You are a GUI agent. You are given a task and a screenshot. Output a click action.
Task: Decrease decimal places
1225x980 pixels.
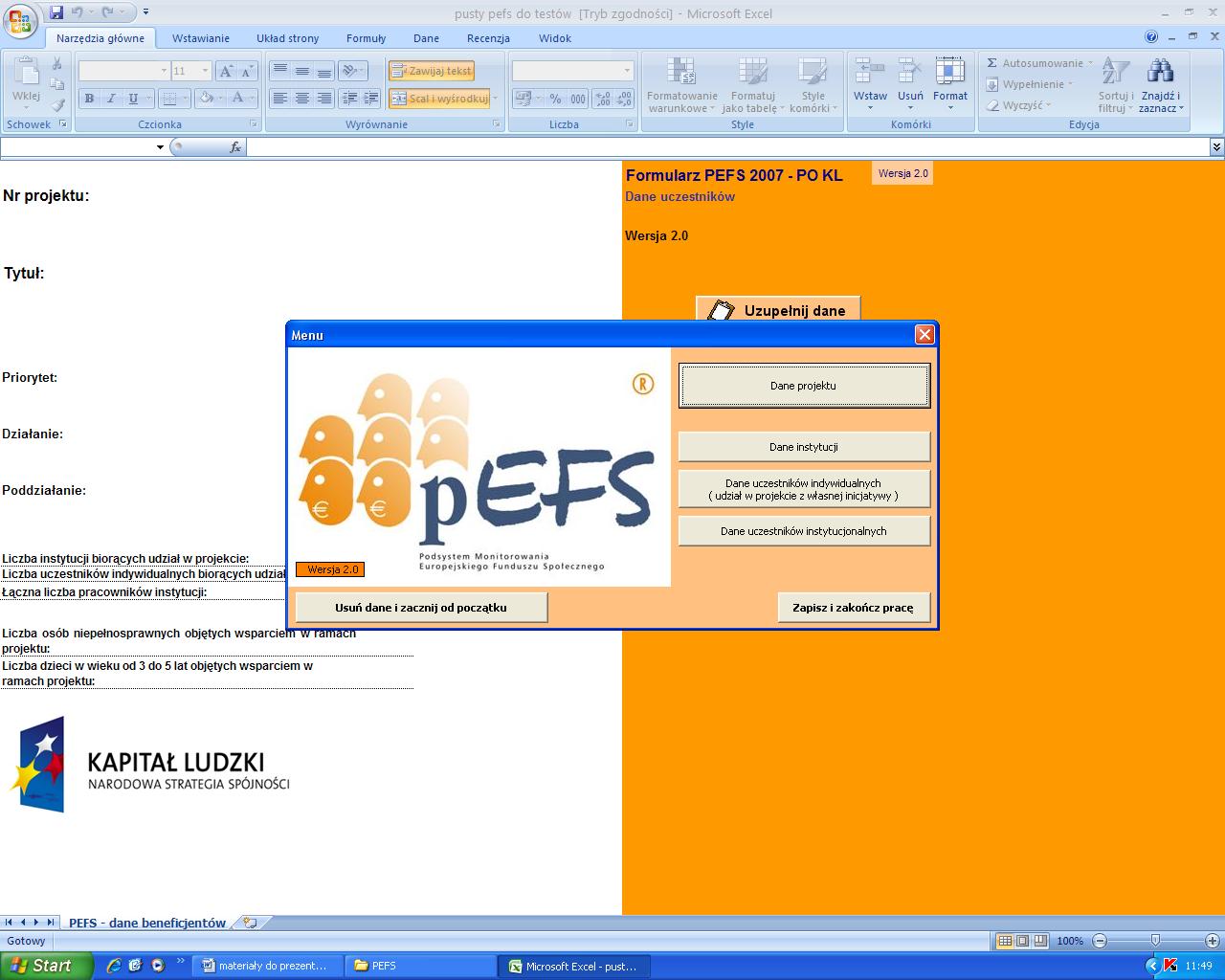[x=624, y=98]
